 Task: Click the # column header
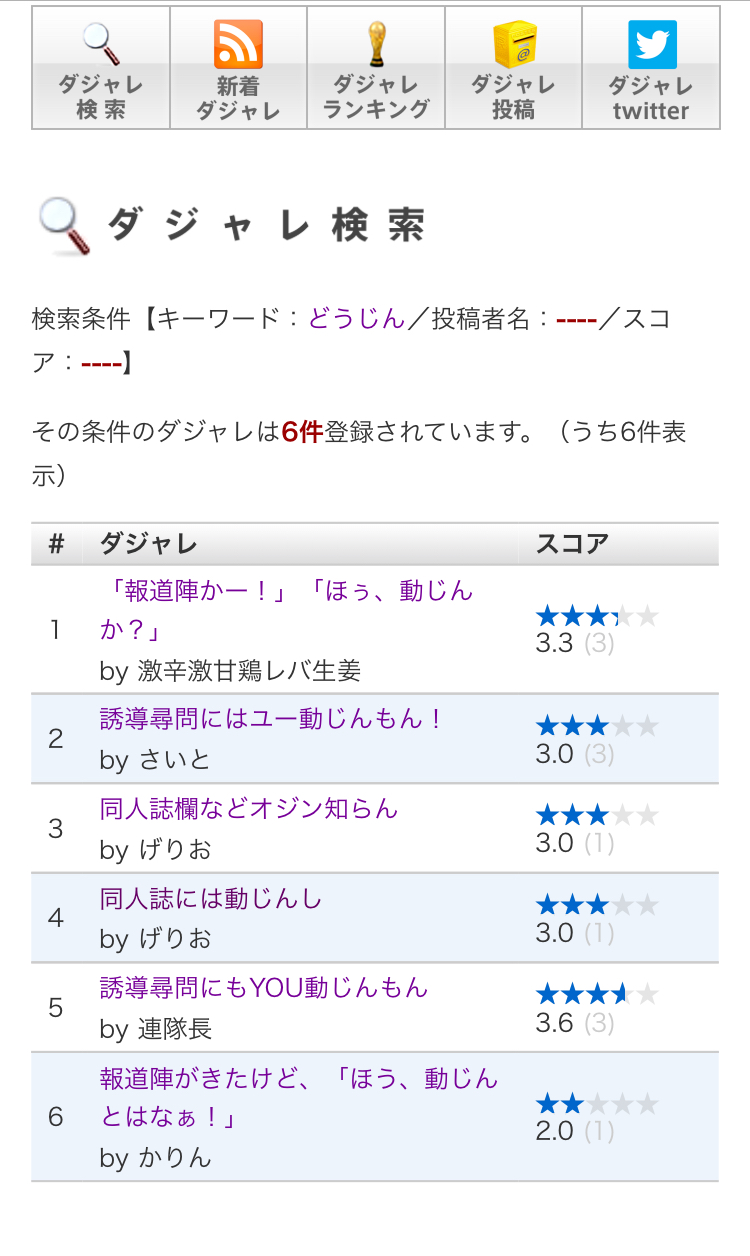coord(56,544)
